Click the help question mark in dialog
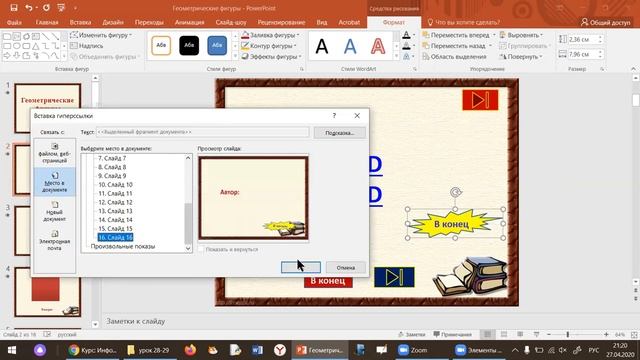This screenshot has height=360, width=640. (334, 116)
